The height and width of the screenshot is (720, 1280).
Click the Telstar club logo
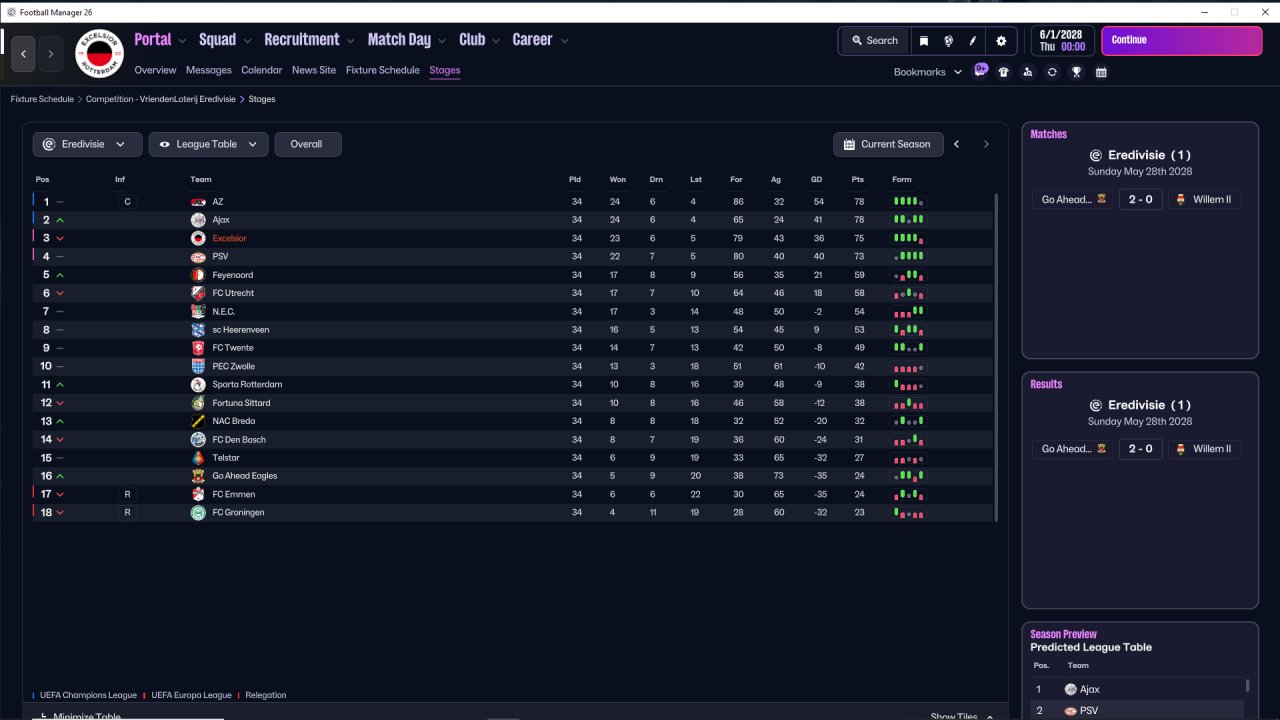(198, 457)
